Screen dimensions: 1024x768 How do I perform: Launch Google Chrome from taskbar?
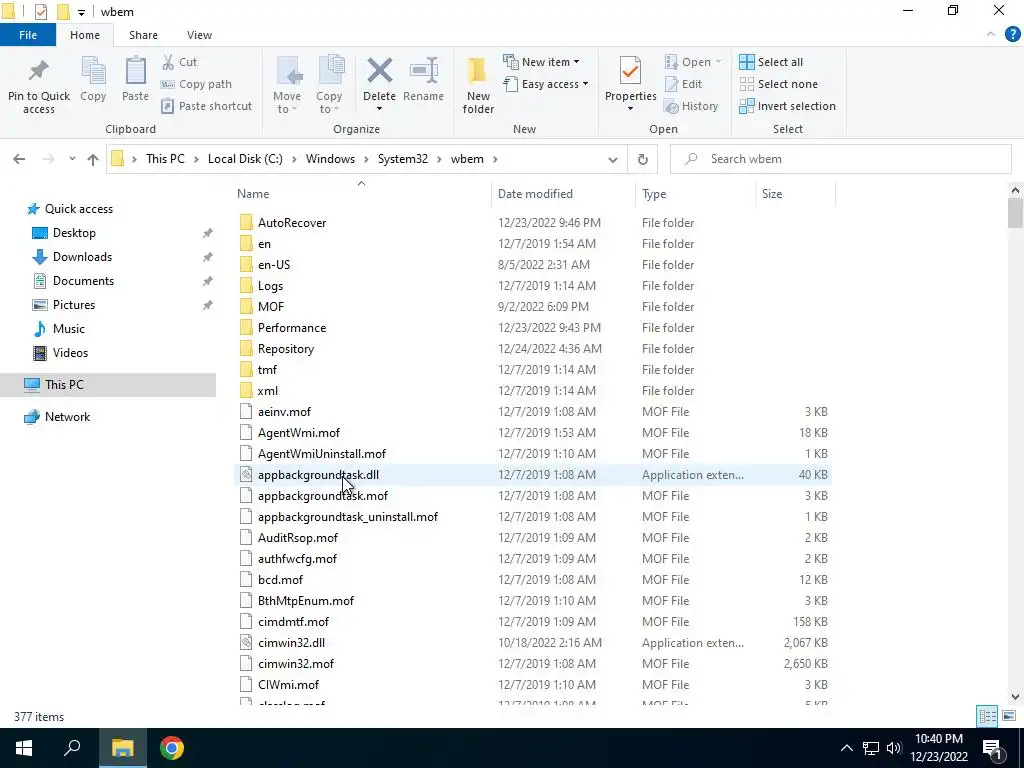[172, 748]
